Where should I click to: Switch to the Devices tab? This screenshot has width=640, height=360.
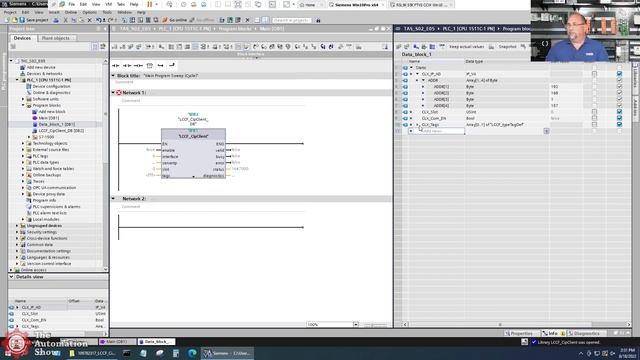[x=22, y=38]
